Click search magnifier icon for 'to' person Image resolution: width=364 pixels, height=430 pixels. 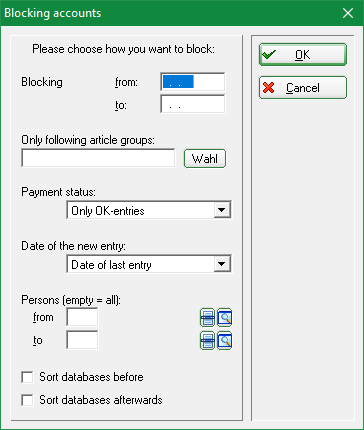click(x=224, y=341)
